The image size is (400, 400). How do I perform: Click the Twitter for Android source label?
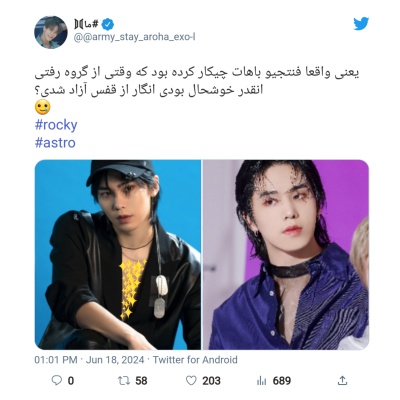click(x=195, y=360)
